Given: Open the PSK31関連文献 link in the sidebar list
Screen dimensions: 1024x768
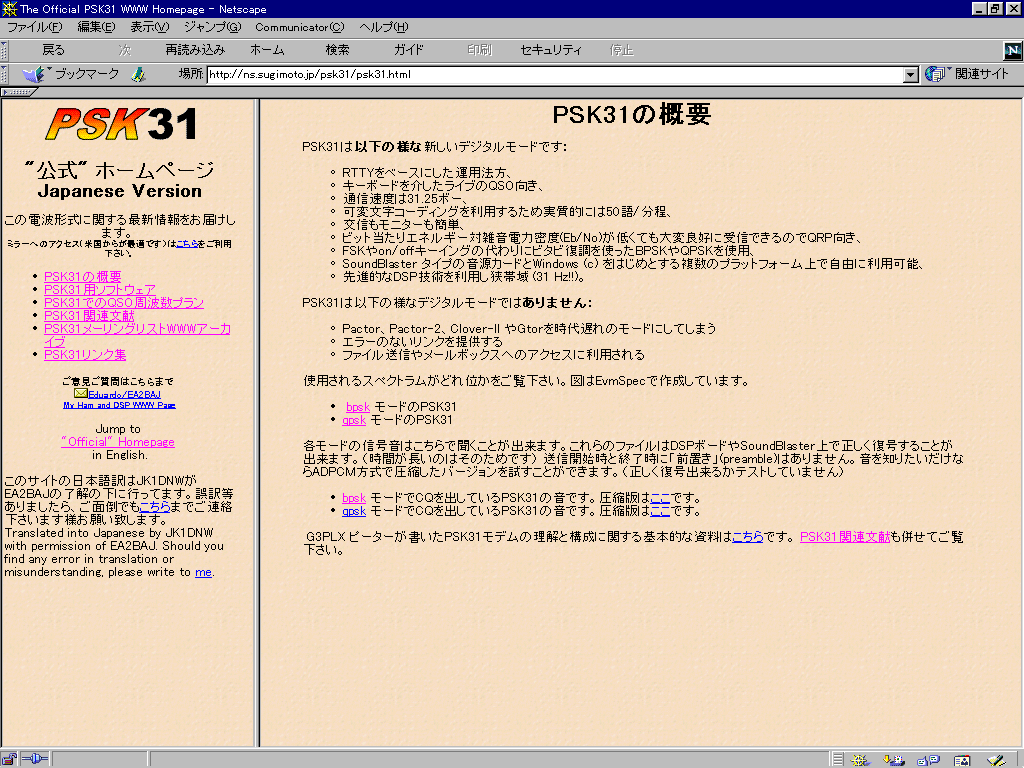Looking at the screenshot, I should point(89,316).
